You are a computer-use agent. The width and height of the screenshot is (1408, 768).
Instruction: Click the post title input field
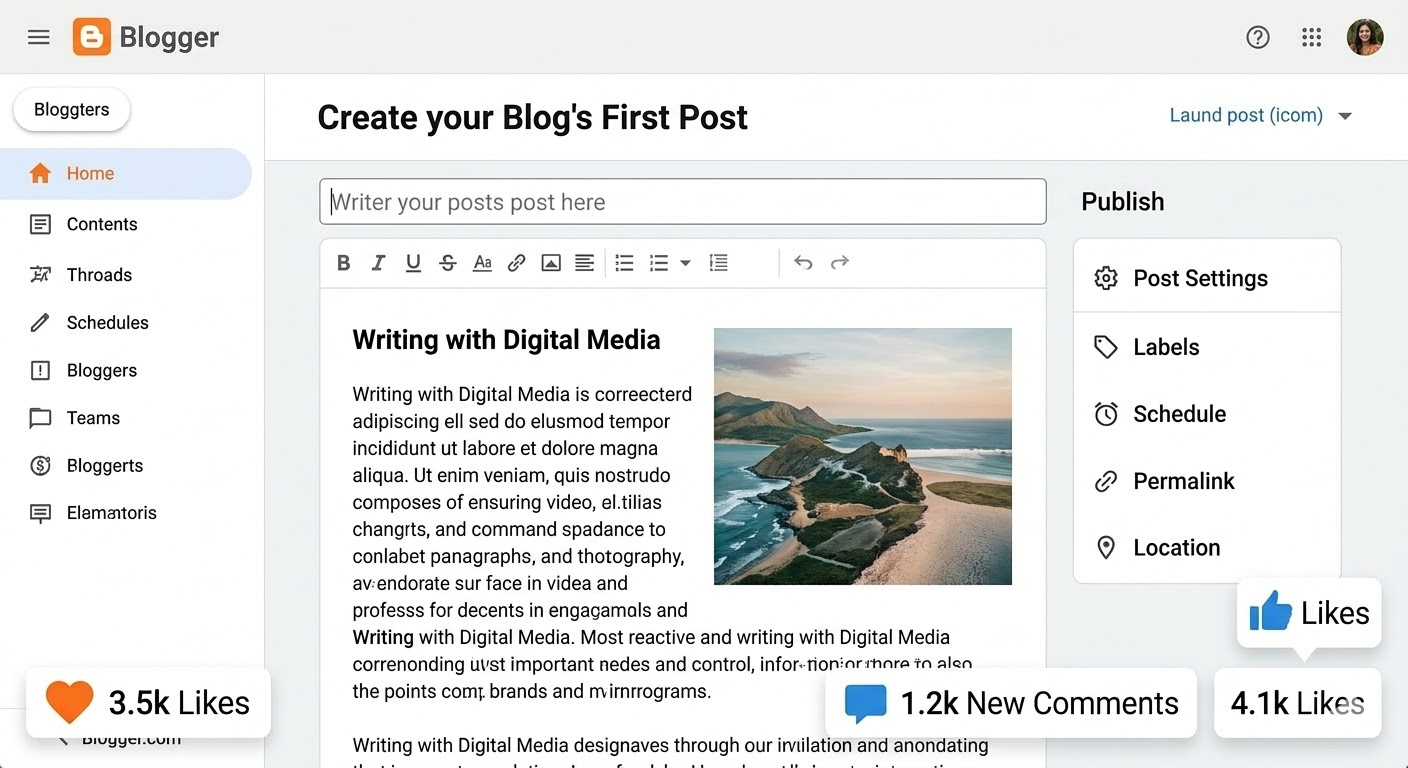coord(683,202)
